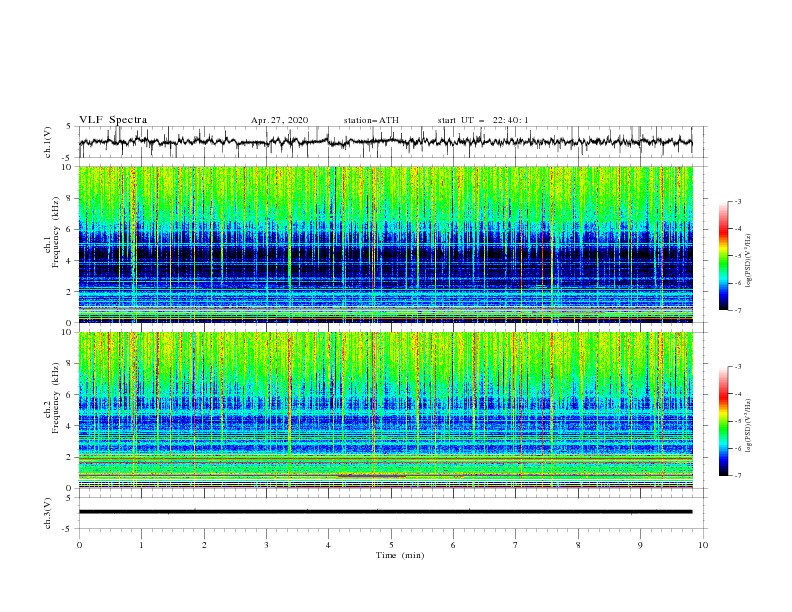792x612 pixels.
Task: Click time axis tick label '2'
Action: tap(204, 545)
